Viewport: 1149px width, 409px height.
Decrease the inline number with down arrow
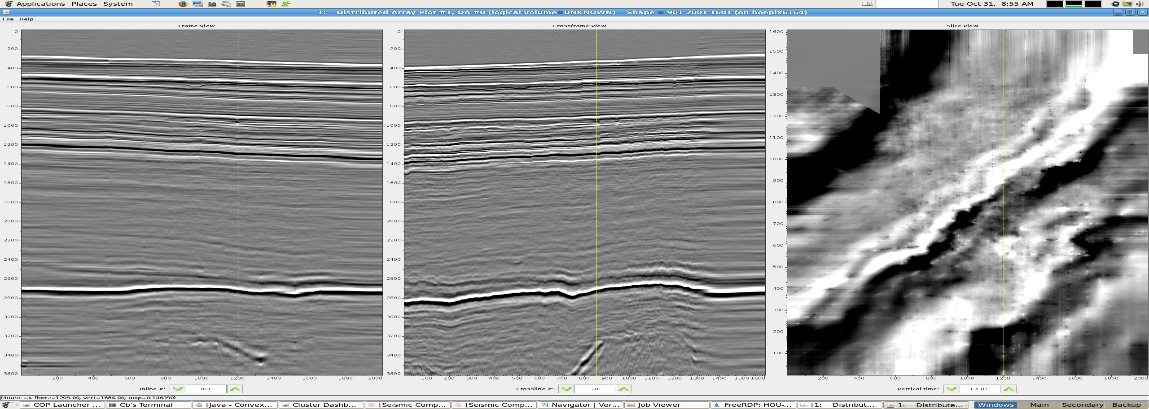coord(178,388)
